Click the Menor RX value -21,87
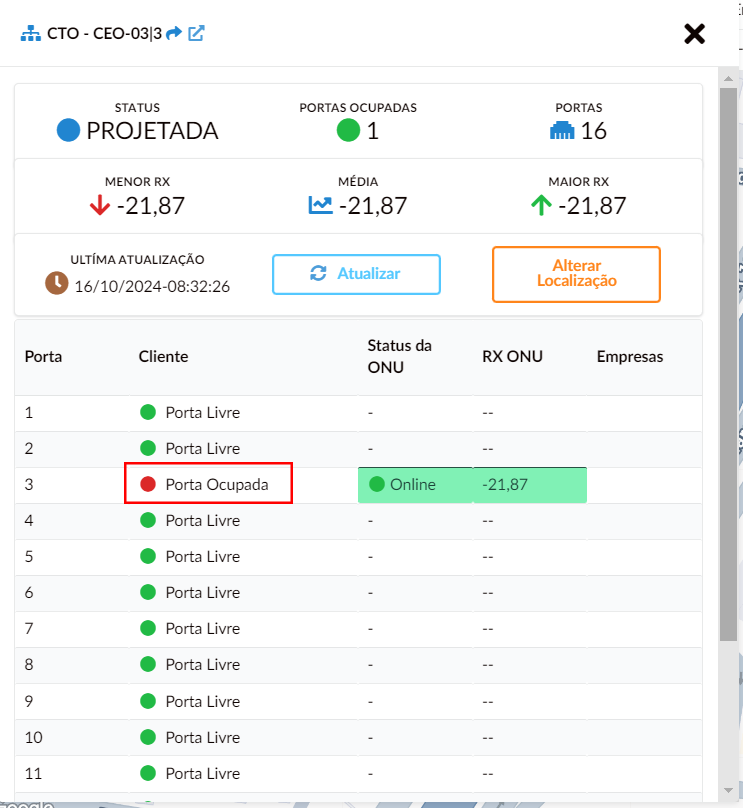This screenshot has height=808, width=743. (150, 206)
